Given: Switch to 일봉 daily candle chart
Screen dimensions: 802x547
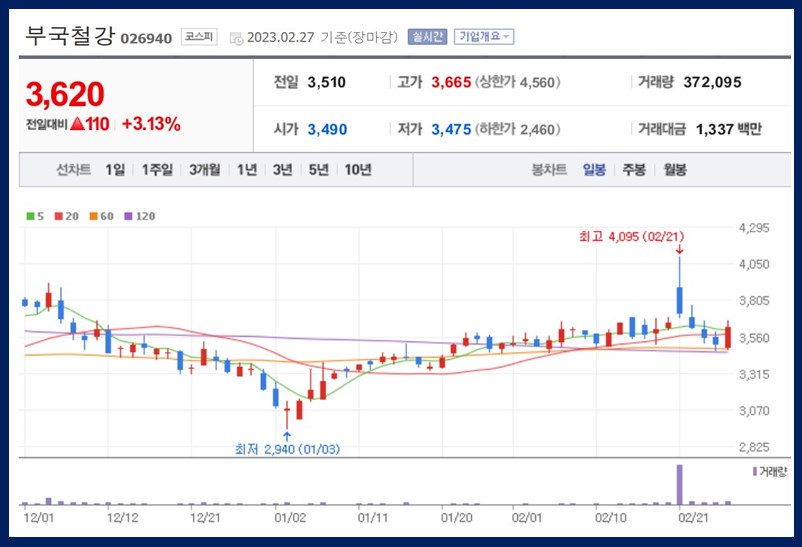Looking at the screenshot, I should [x=594, y=169].
